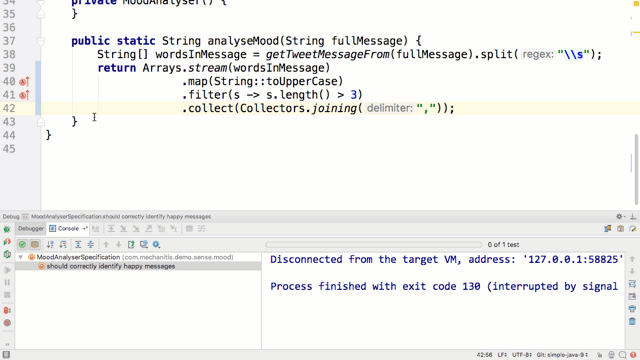Switch to the Console tab
This screenshot has width=640, height=360.
68,229
